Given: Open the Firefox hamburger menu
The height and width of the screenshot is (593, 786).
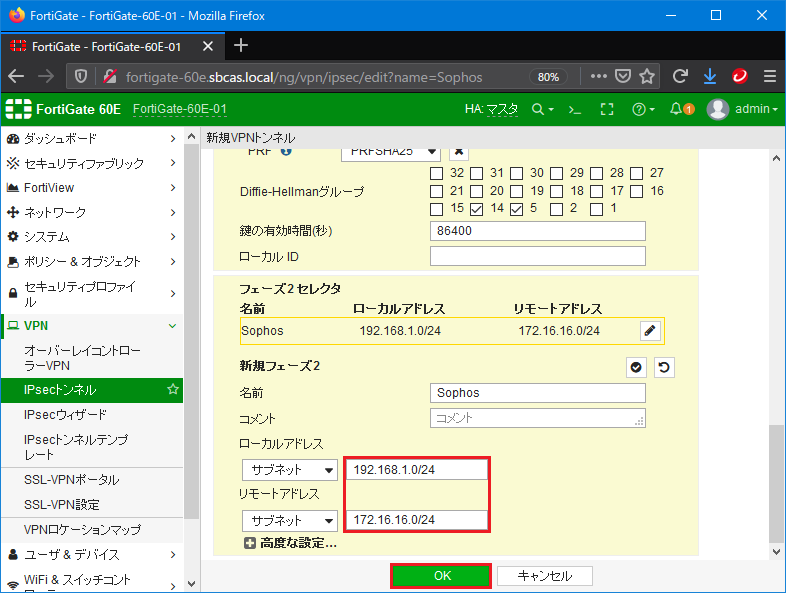Looking at the screenshot, I should pos(770,77).
